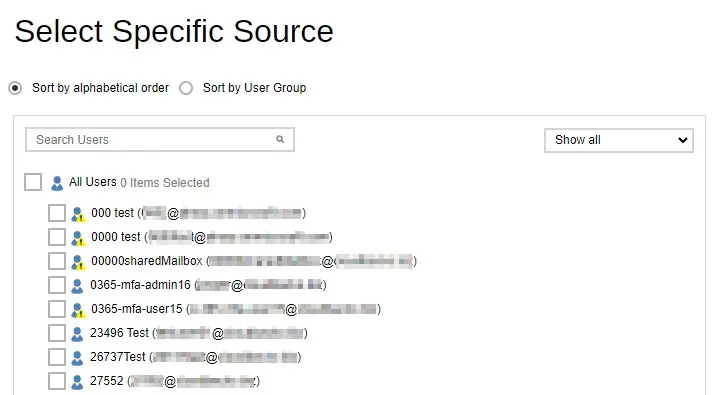Click user icon beside 0365-mfa-admin16
This screenshot has width=720, height=395.
(x=77, y=286)
